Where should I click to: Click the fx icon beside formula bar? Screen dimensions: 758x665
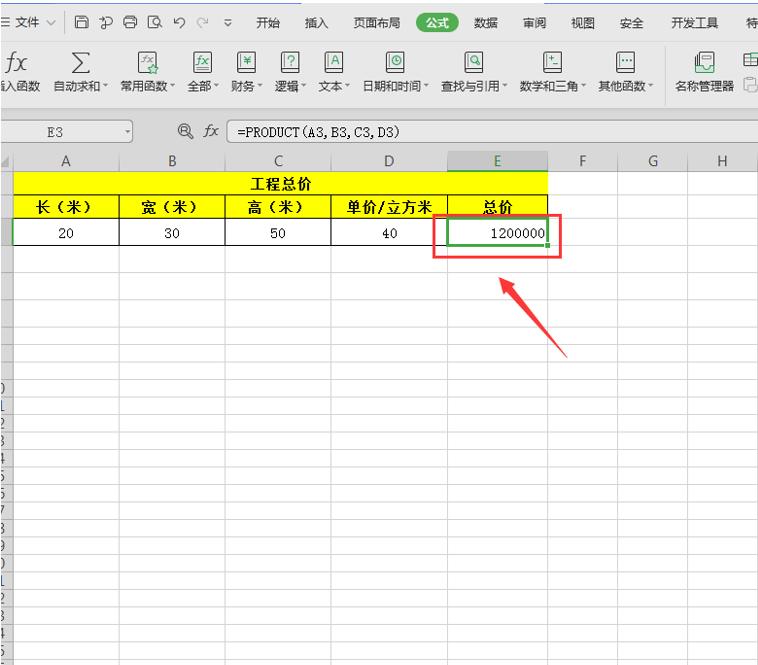pos(211,131)
